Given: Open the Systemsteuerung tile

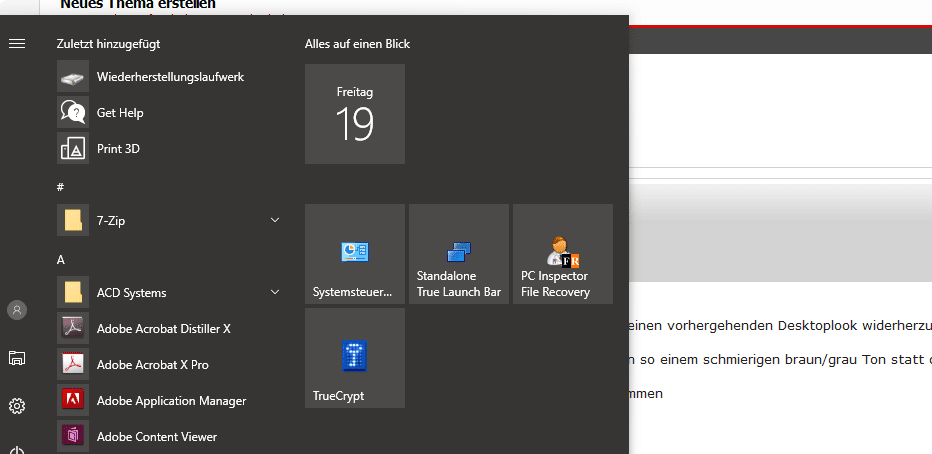Looking at the screenshot, I should coord(355,254).
